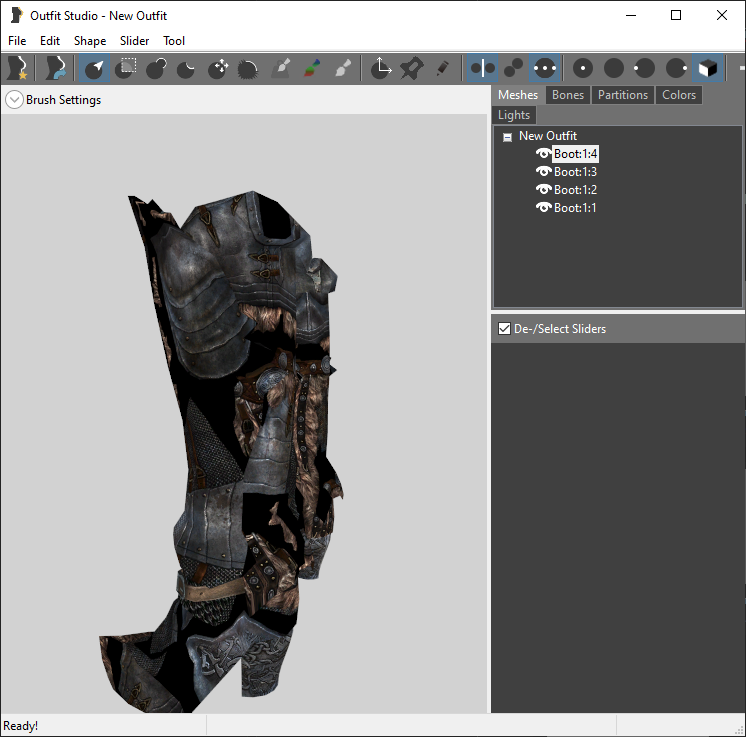The width and height of the screenshot is (746, 737).
Task: Expand the Brush Settings chevron
Action: click(14, 100)
